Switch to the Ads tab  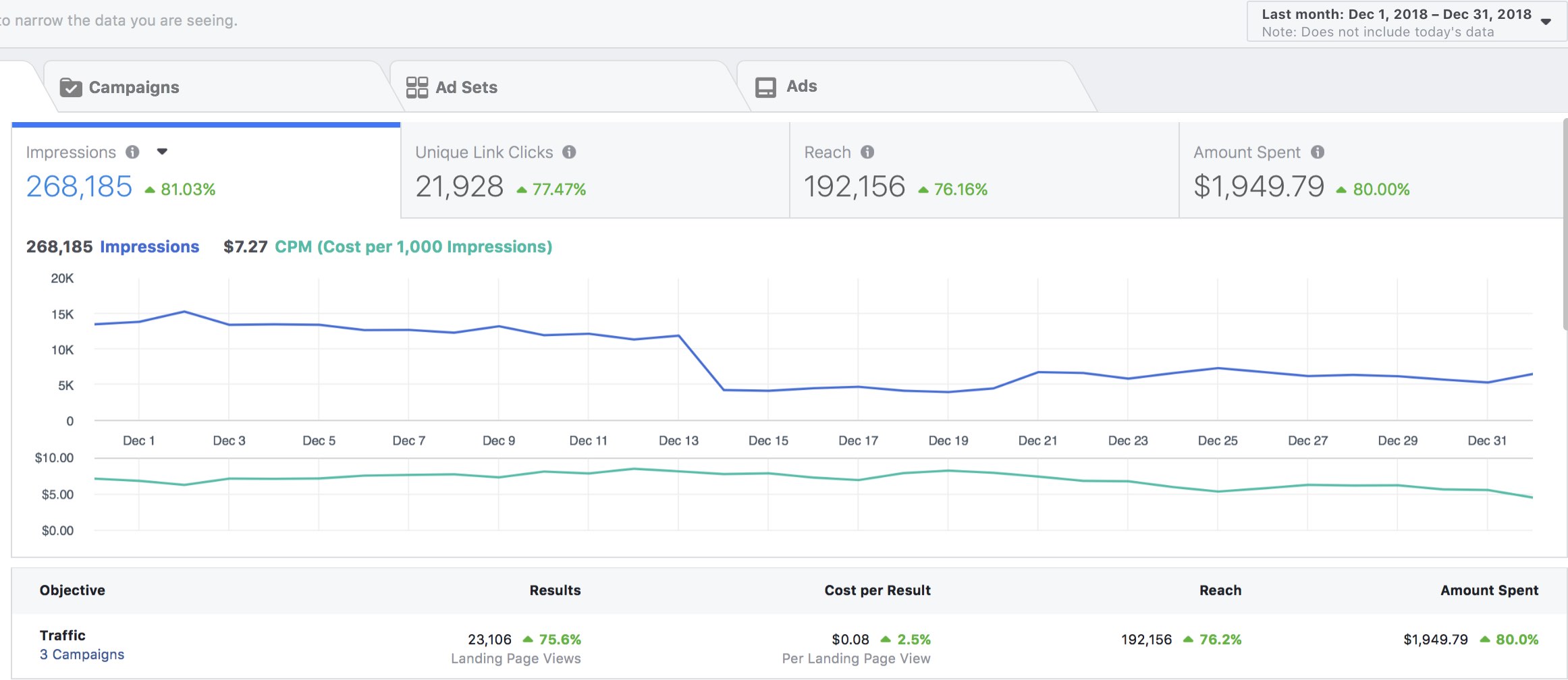point(915,87)
